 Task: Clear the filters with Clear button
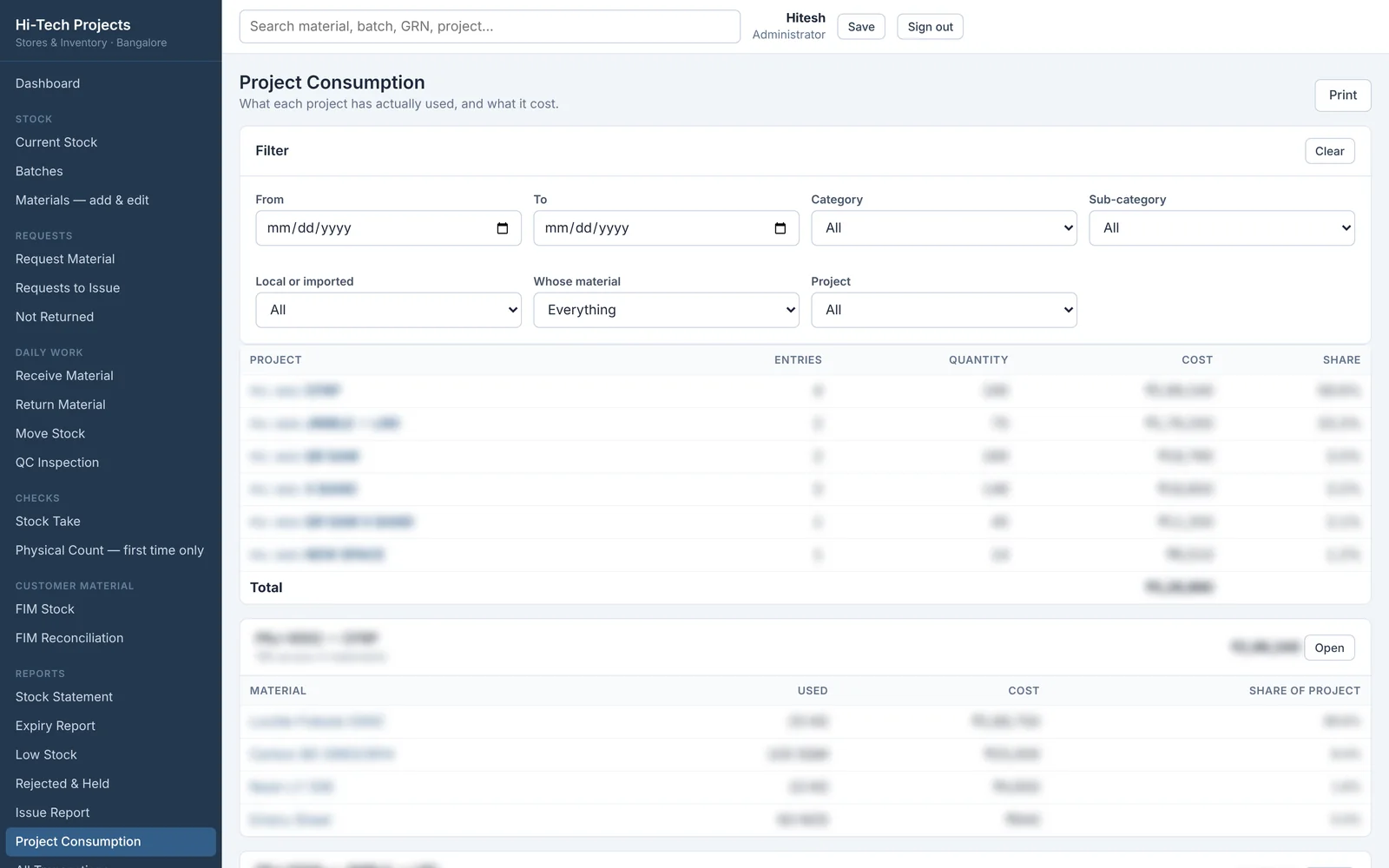pyautogui.click(x=1329, y=151)
